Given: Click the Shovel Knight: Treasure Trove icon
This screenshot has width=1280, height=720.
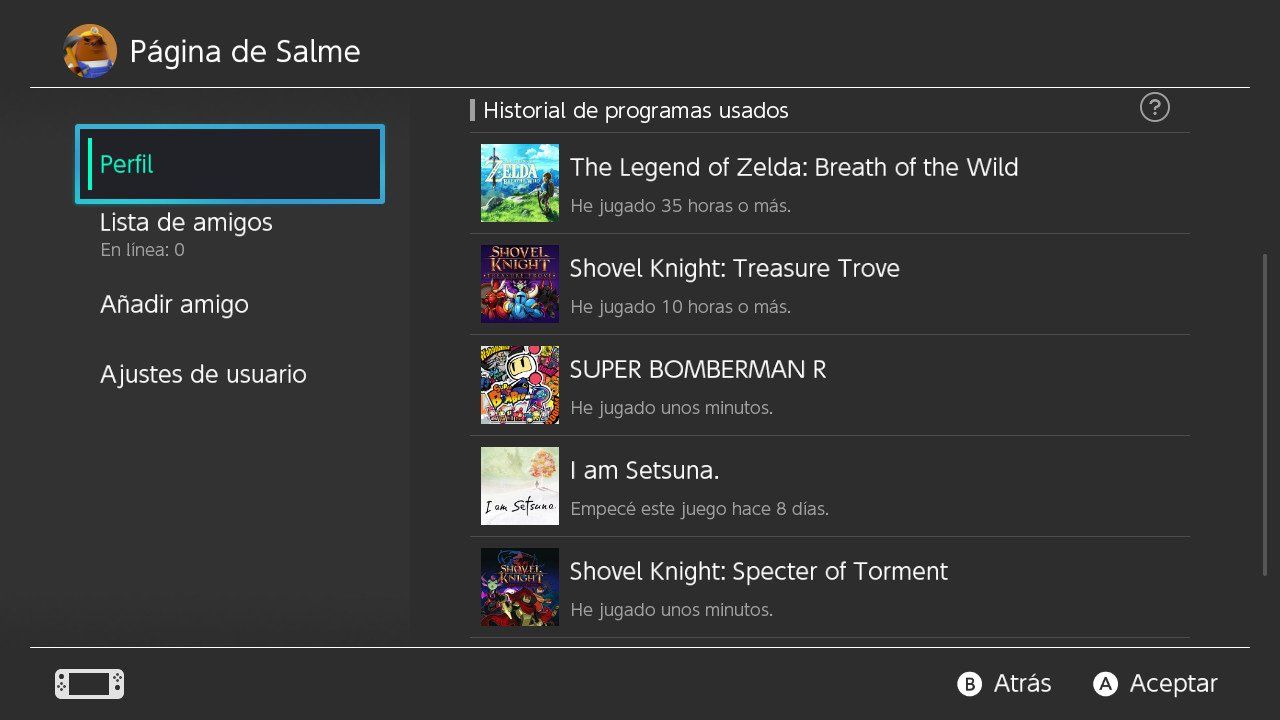Looking at the screenshot, I should (519, 284).
